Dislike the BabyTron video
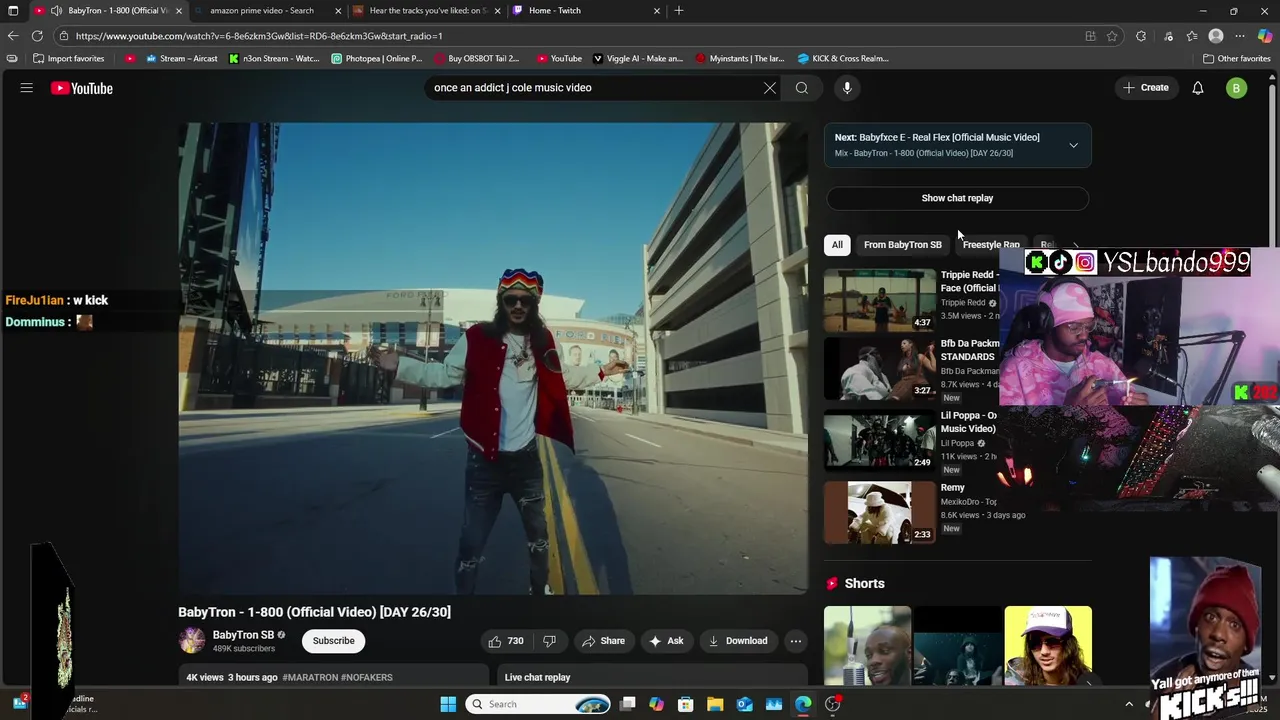Viewport: 1280px width, 720px height. 549,641
